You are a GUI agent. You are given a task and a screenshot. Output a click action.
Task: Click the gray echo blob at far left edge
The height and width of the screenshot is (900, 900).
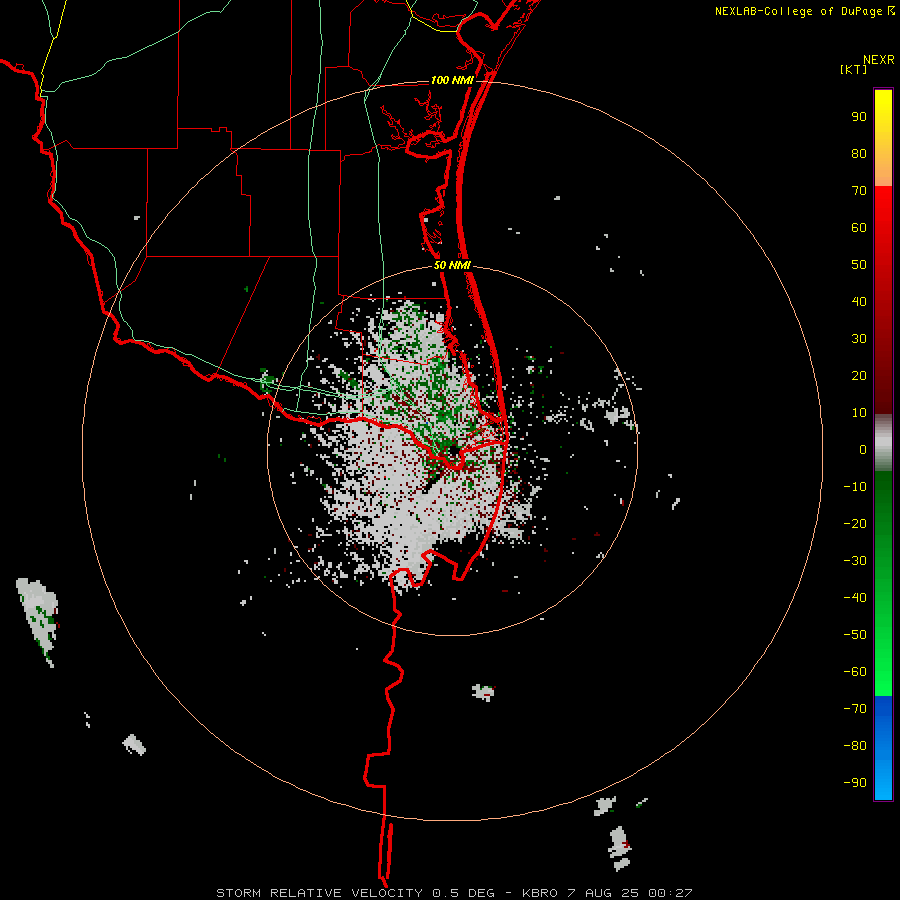[x=38, y=622]
